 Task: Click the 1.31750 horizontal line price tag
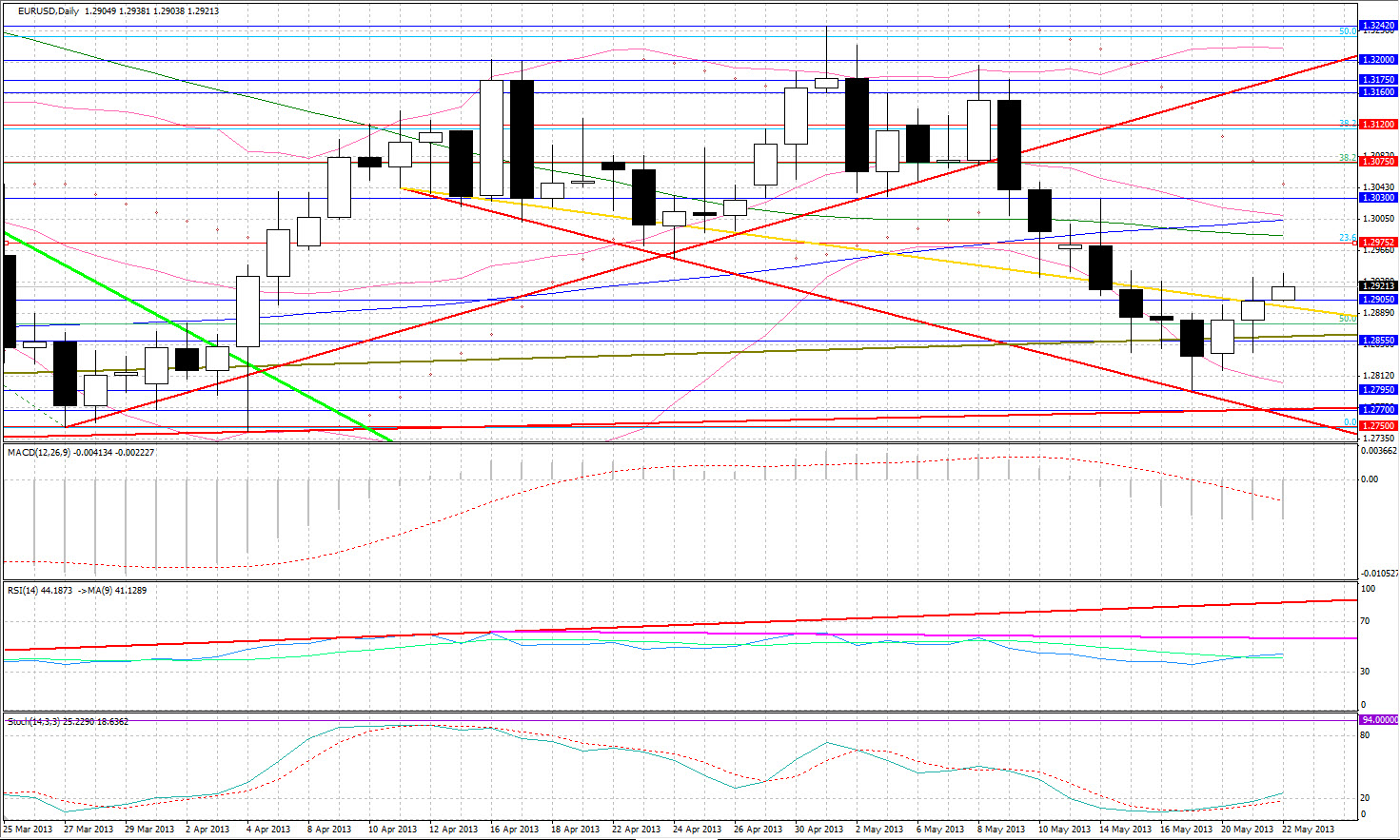1377,80
